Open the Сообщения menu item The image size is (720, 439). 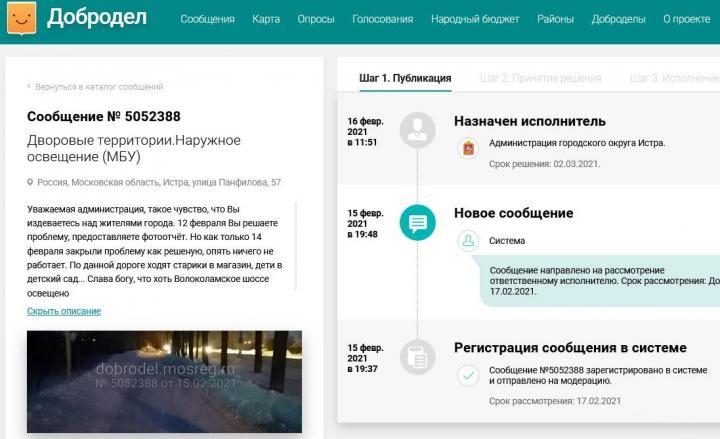207,19
